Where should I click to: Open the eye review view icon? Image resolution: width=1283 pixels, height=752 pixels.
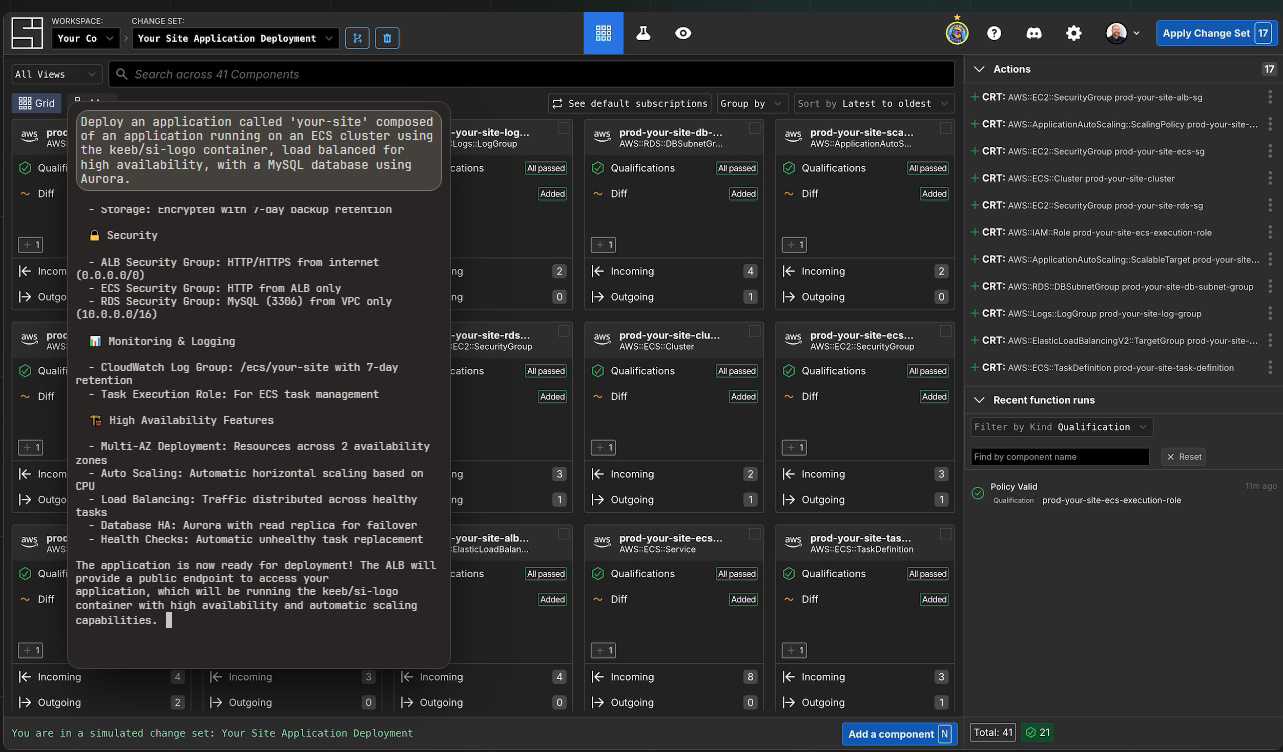683,33
